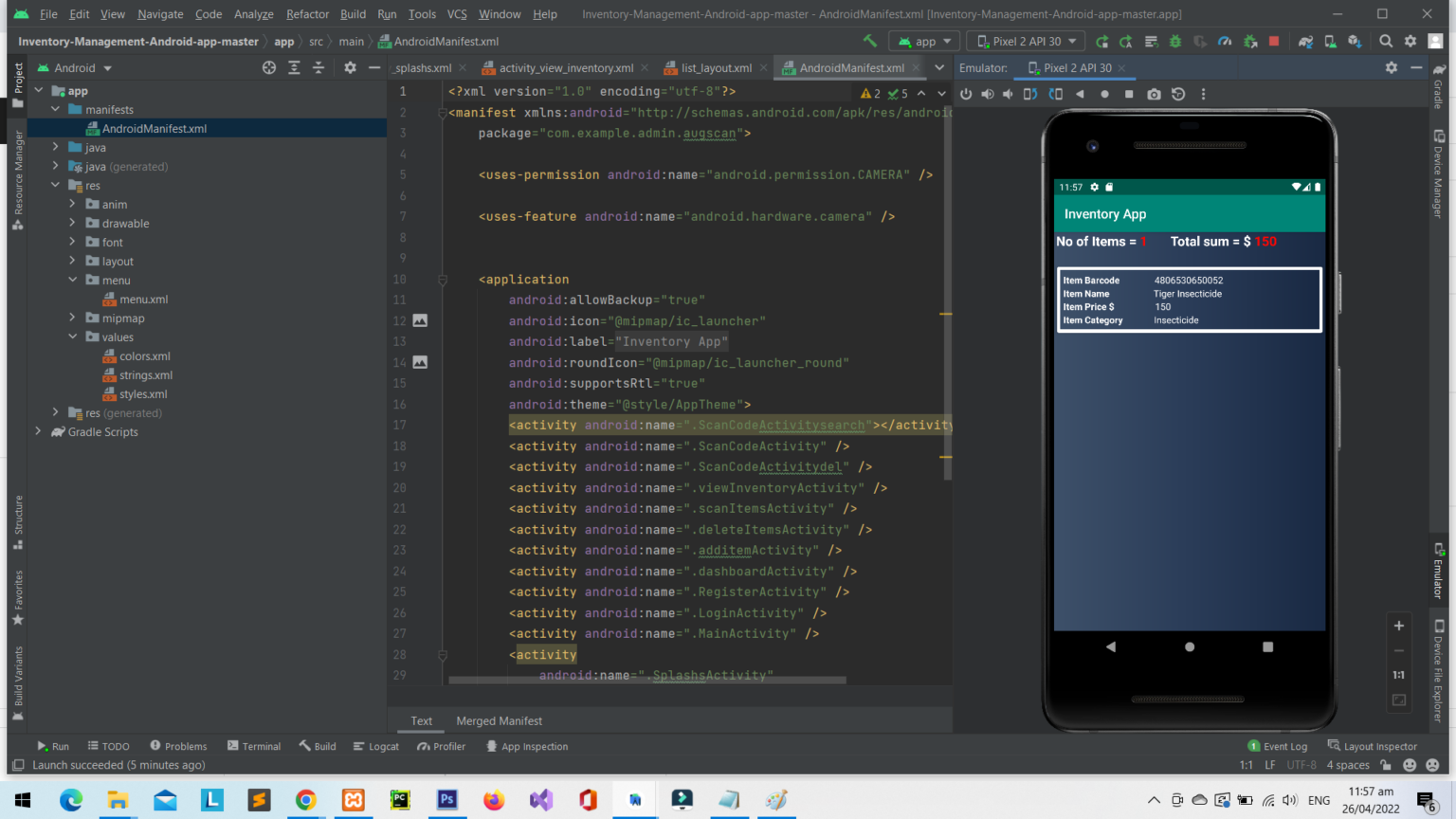Switch to Merged Manifest view
1456x819 pixels.
pyautogui.click(x=499, y=721)
